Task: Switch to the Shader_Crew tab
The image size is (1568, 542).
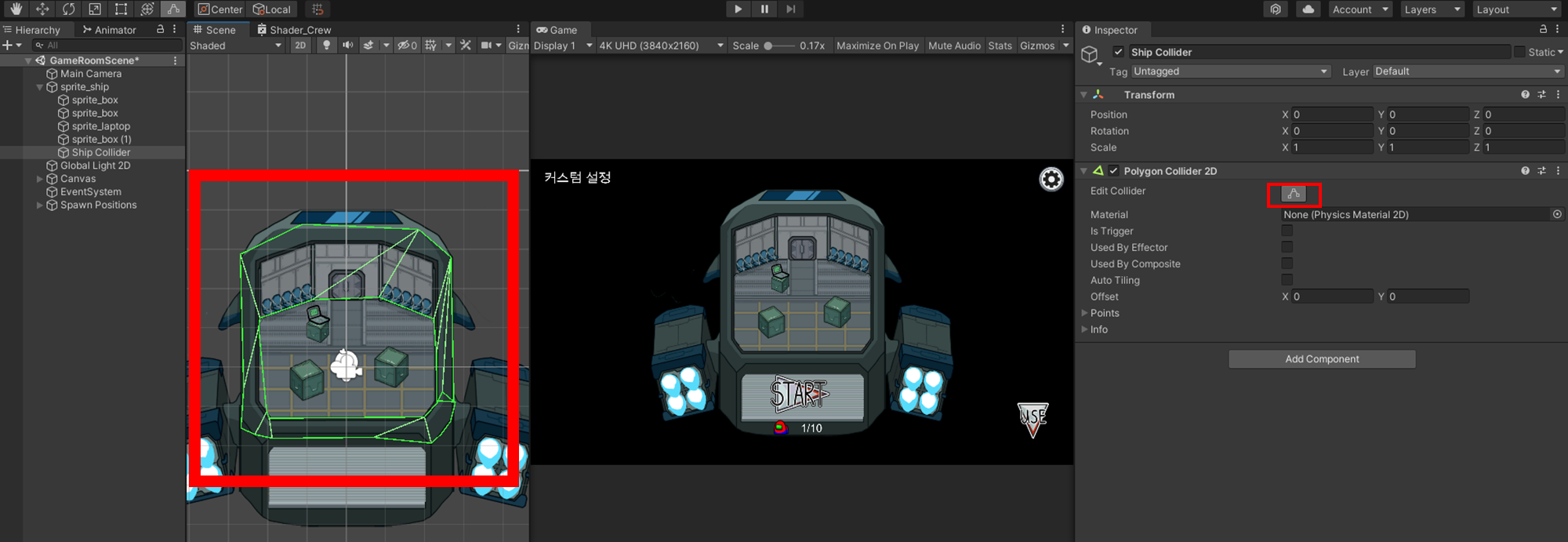Action: [294, 30]
